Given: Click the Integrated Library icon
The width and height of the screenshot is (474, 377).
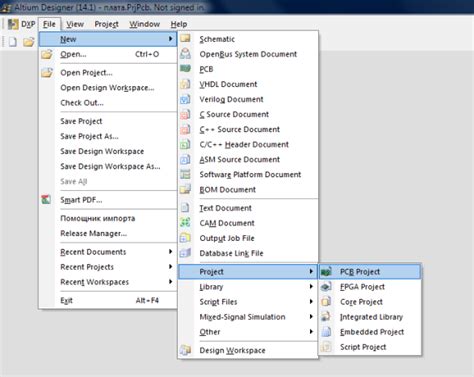Looking at the screenshot, I should (x=326, y=317).
